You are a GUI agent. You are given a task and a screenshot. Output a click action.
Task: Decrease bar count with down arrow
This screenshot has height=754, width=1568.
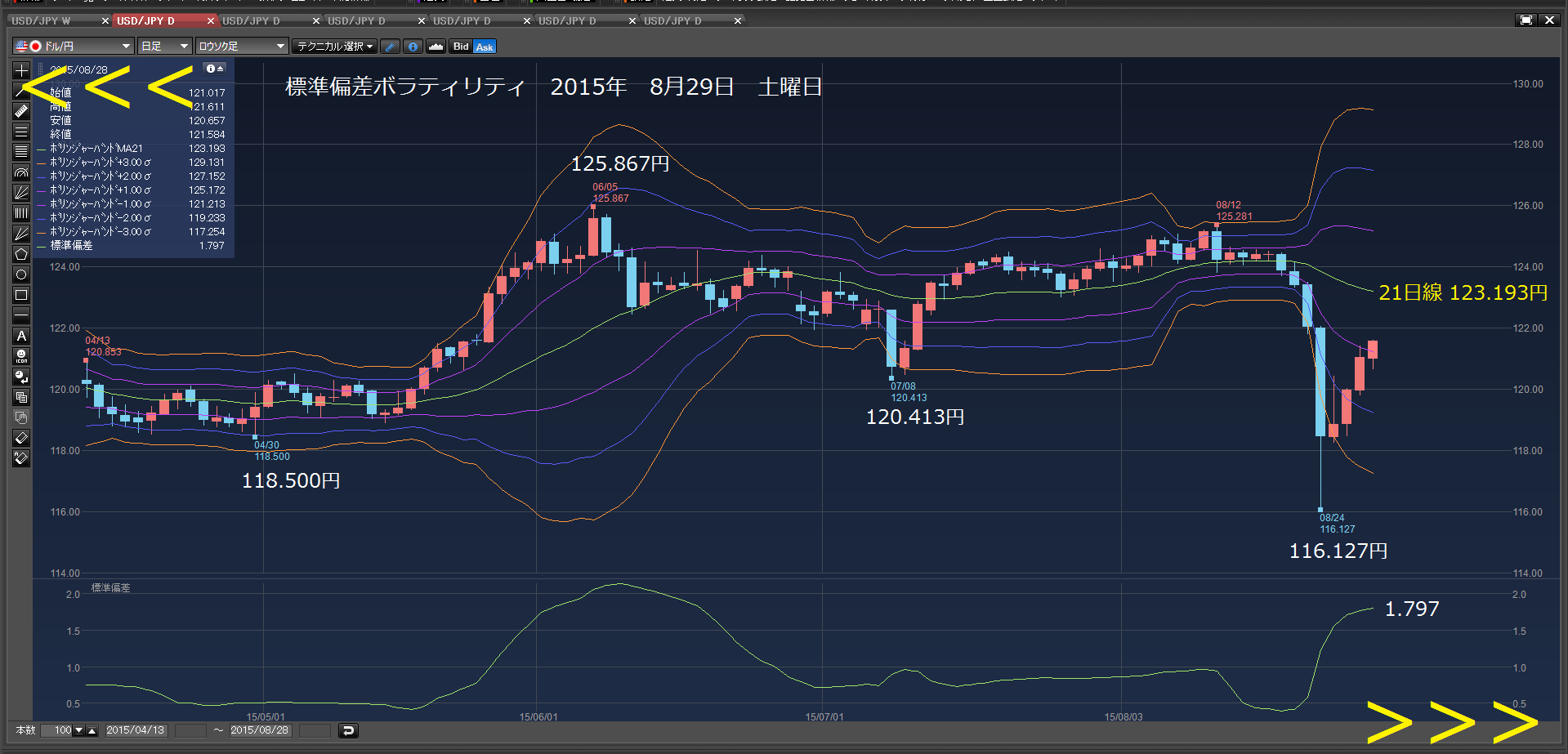coord(79,730)
